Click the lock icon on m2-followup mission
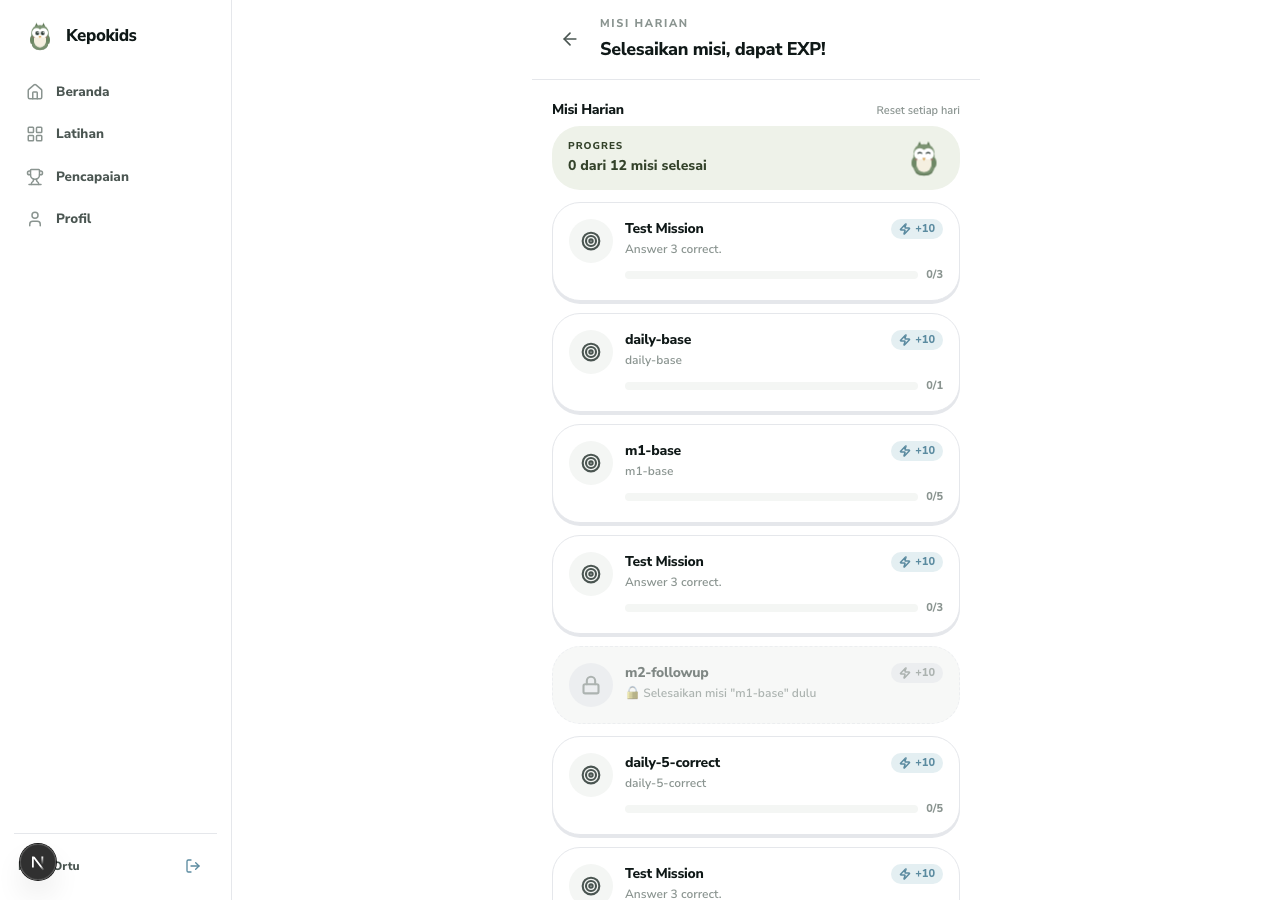The height and width of the screenshot is (900, 1280). (591, 685)
